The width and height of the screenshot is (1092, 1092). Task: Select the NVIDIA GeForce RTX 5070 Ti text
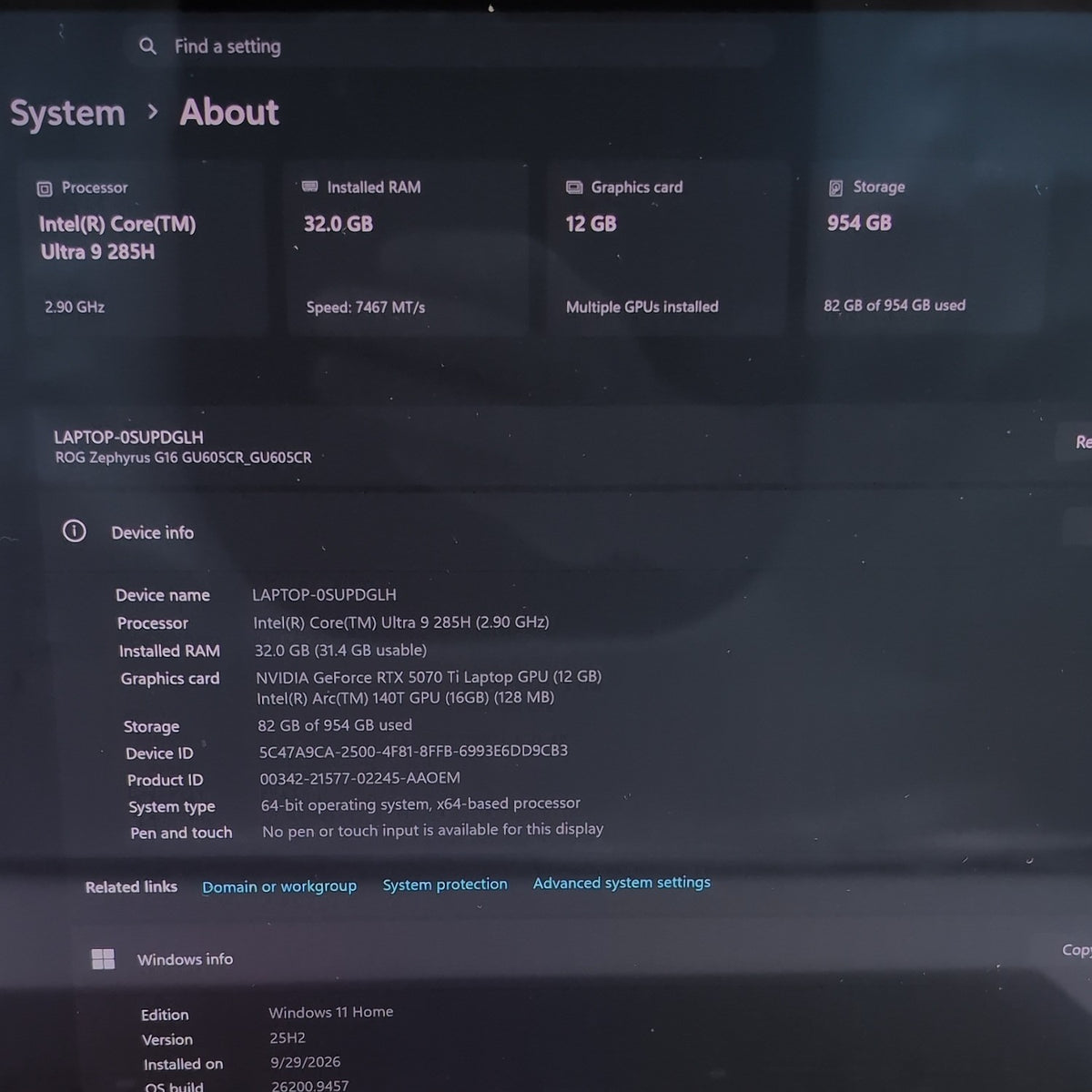pos(429,677)
